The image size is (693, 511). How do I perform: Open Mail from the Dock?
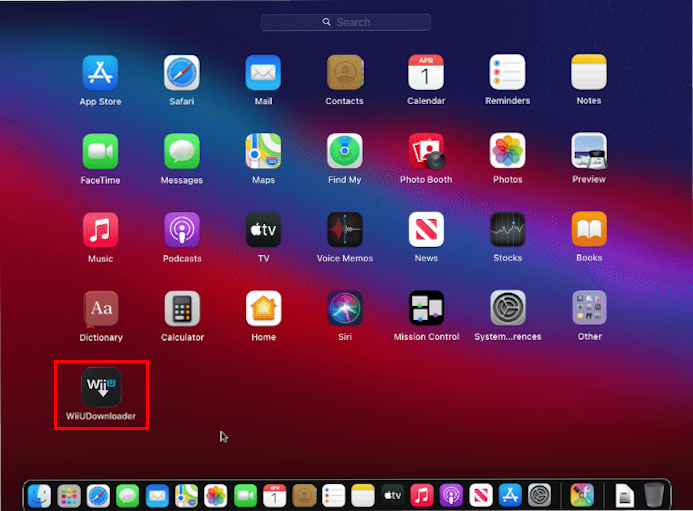tap(157, 496)
